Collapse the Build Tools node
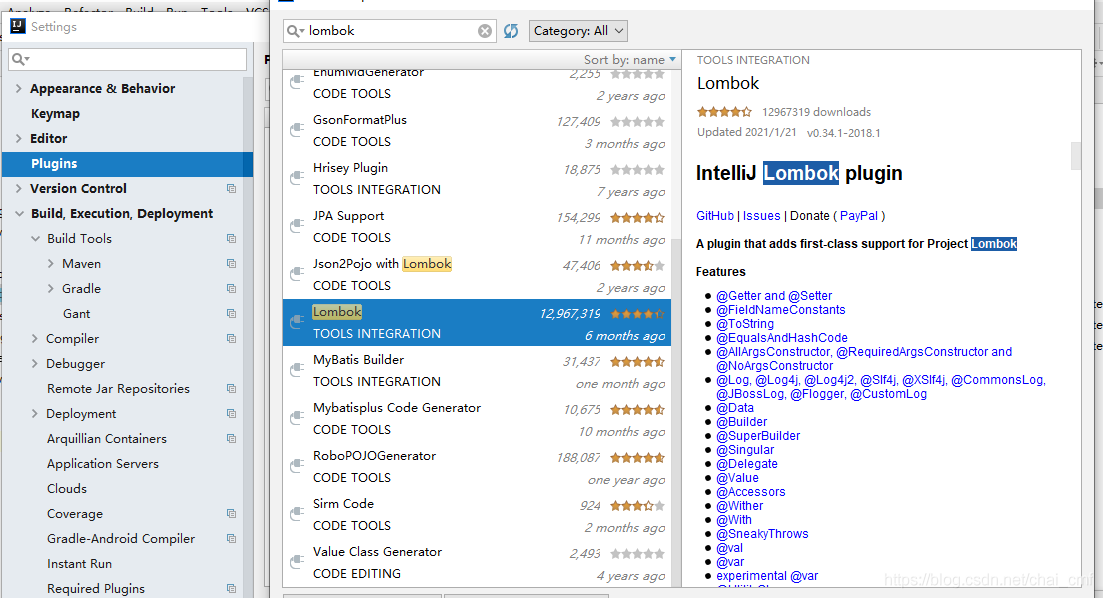The width and height of the screenshot is (1103, 598). click(x=35, y=238)
